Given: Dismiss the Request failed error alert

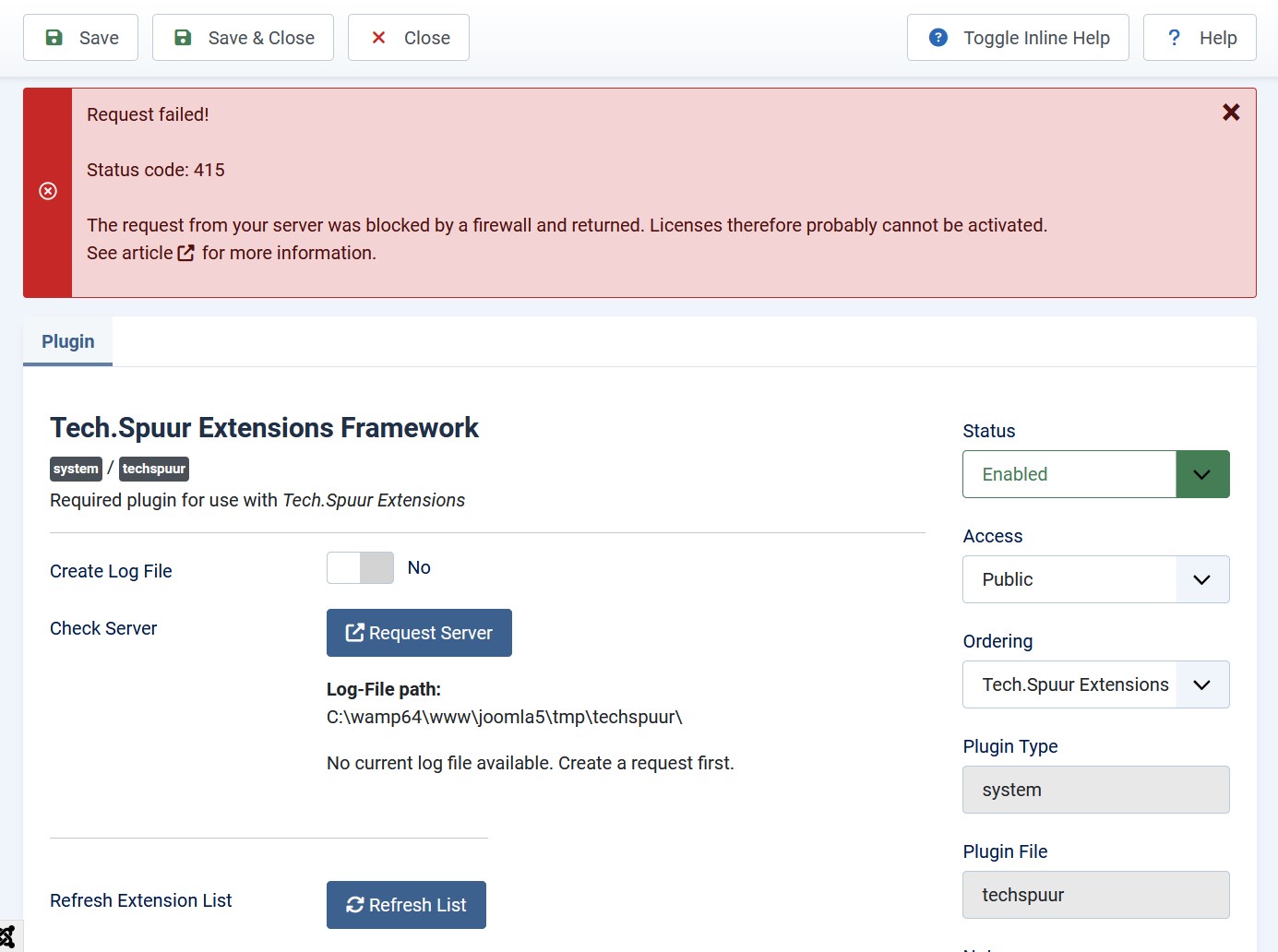Looking at the screenshot, I should pos(1230,113).
